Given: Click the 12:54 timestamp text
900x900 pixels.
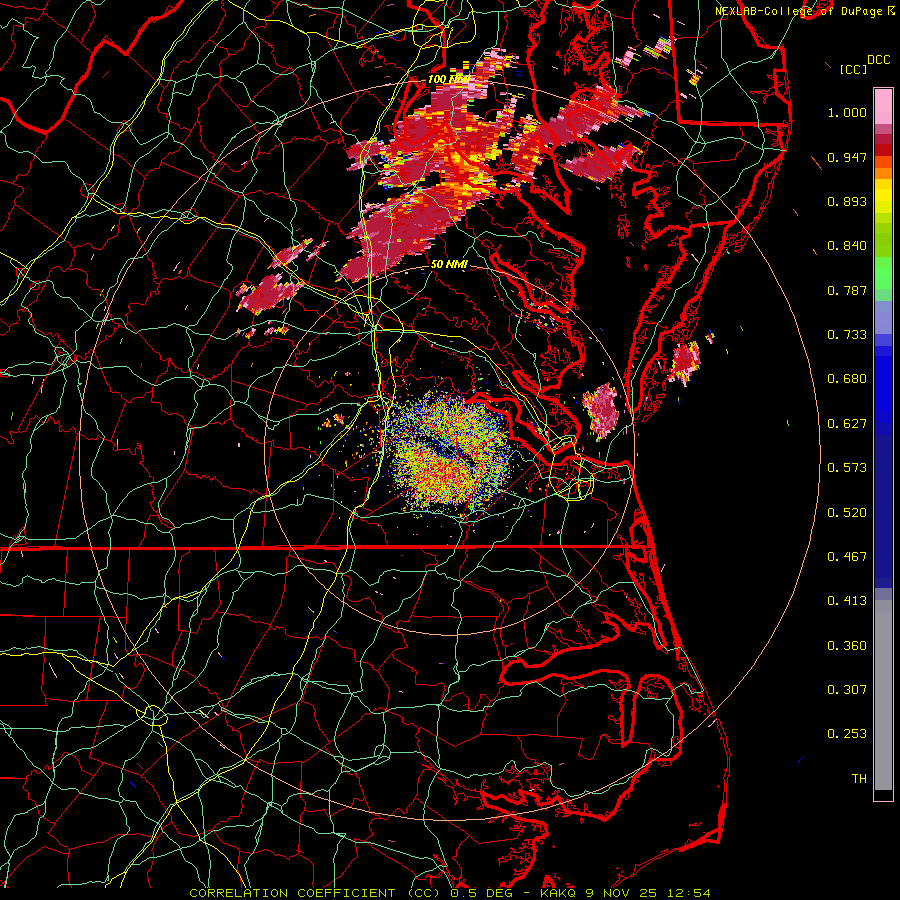Looking at the screenshot, I should pos(691,893).
